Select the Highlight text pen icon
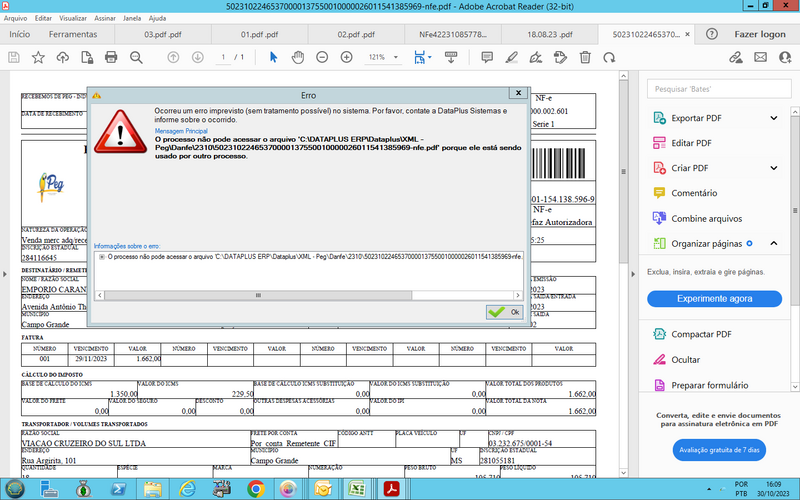 511,57
